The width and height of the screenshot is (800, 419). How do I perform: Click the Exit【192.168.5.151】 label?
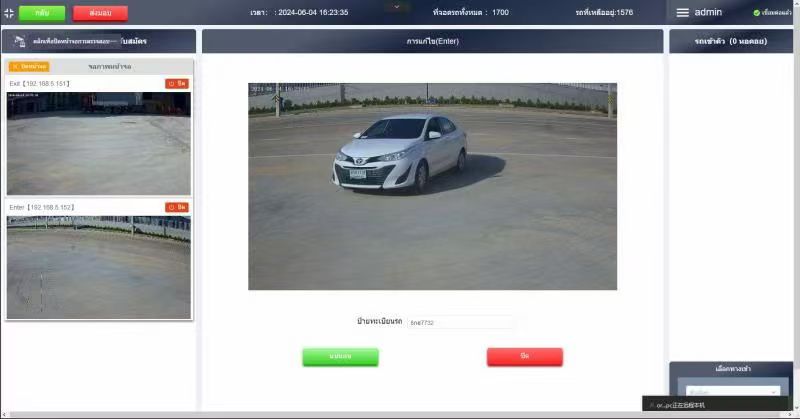[40, 84]
